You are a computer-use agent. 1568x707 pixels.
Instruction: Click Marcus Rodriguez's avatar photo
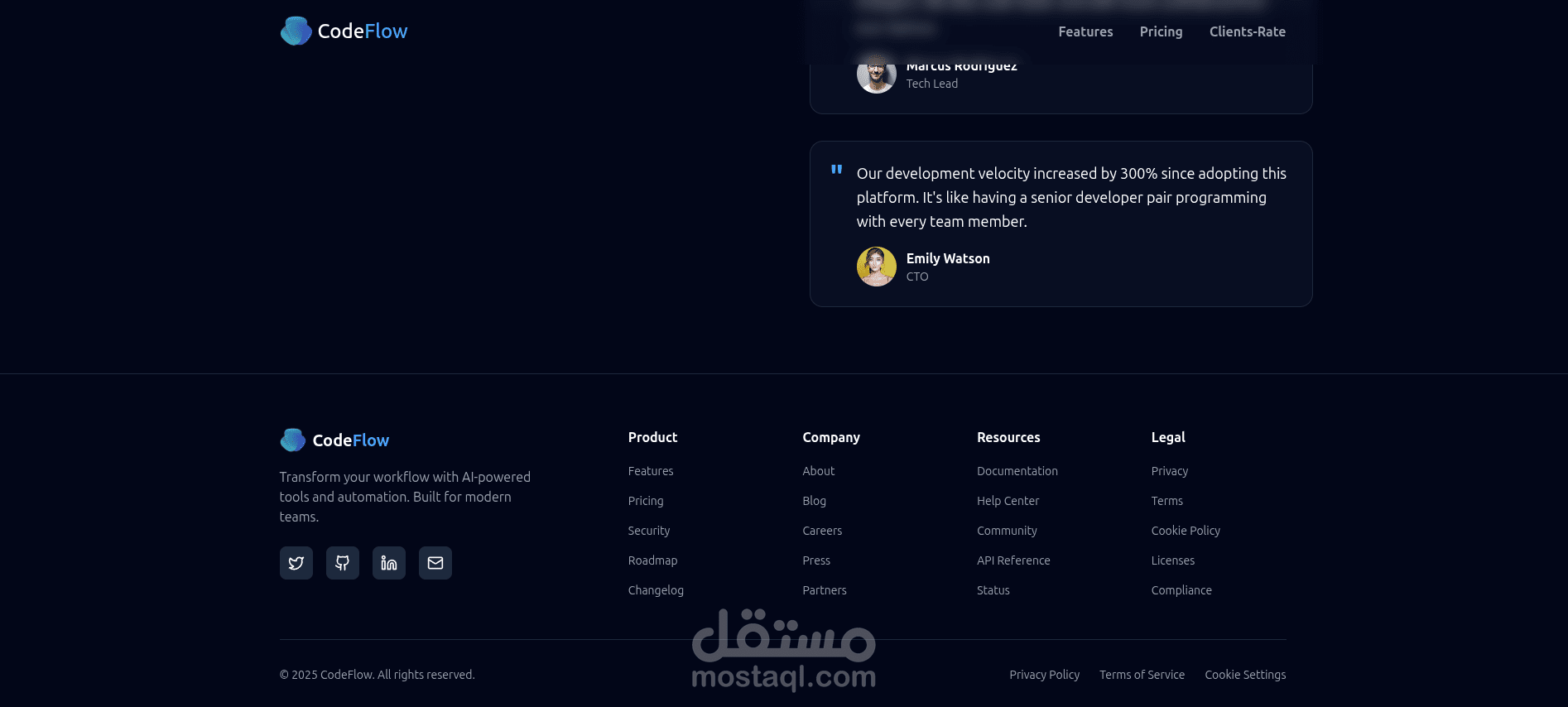click(x=877, y=75)
